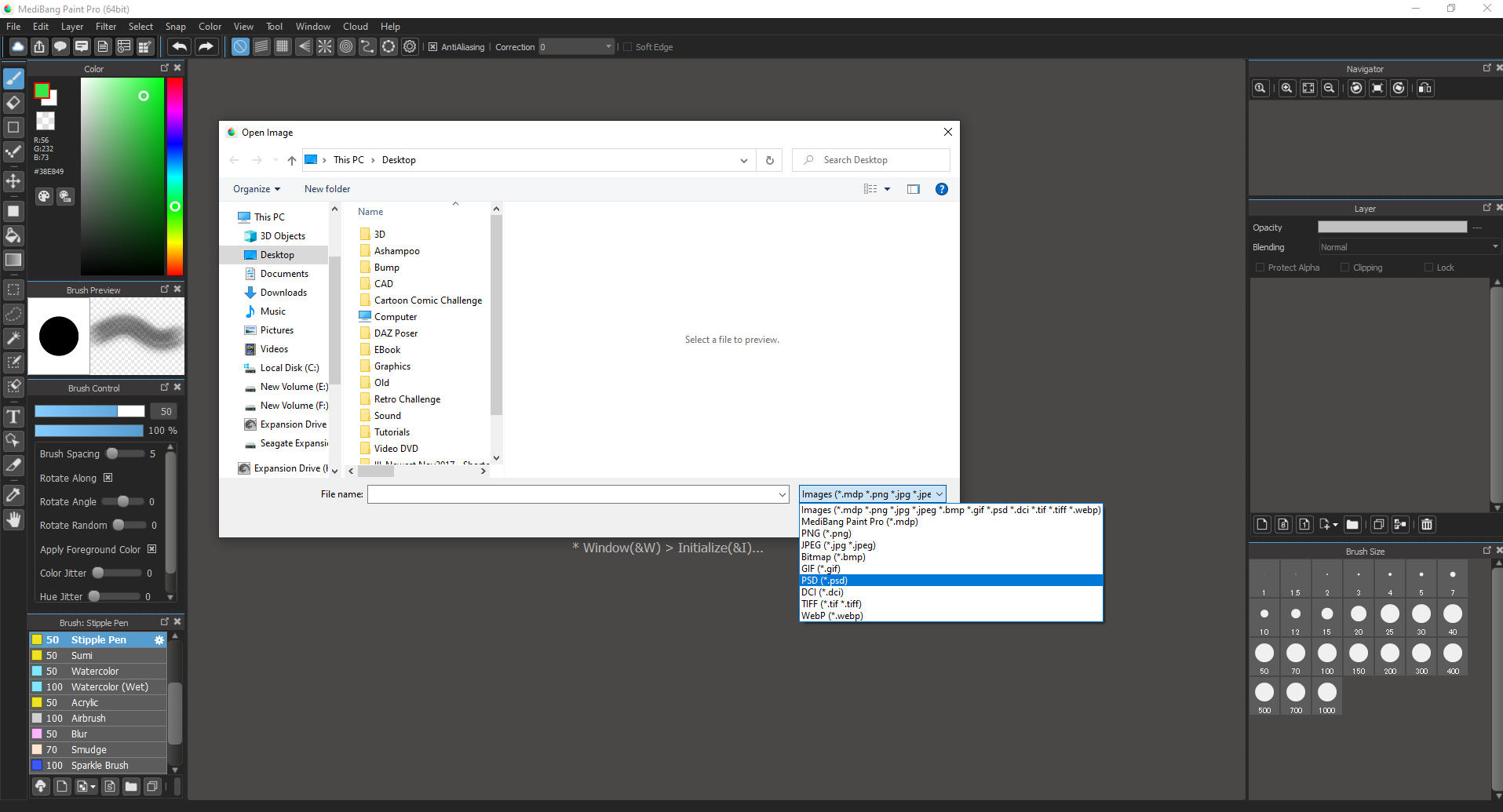
Task: Select the Hand tool
Action: pyautogui.click(x=13, y=519)
